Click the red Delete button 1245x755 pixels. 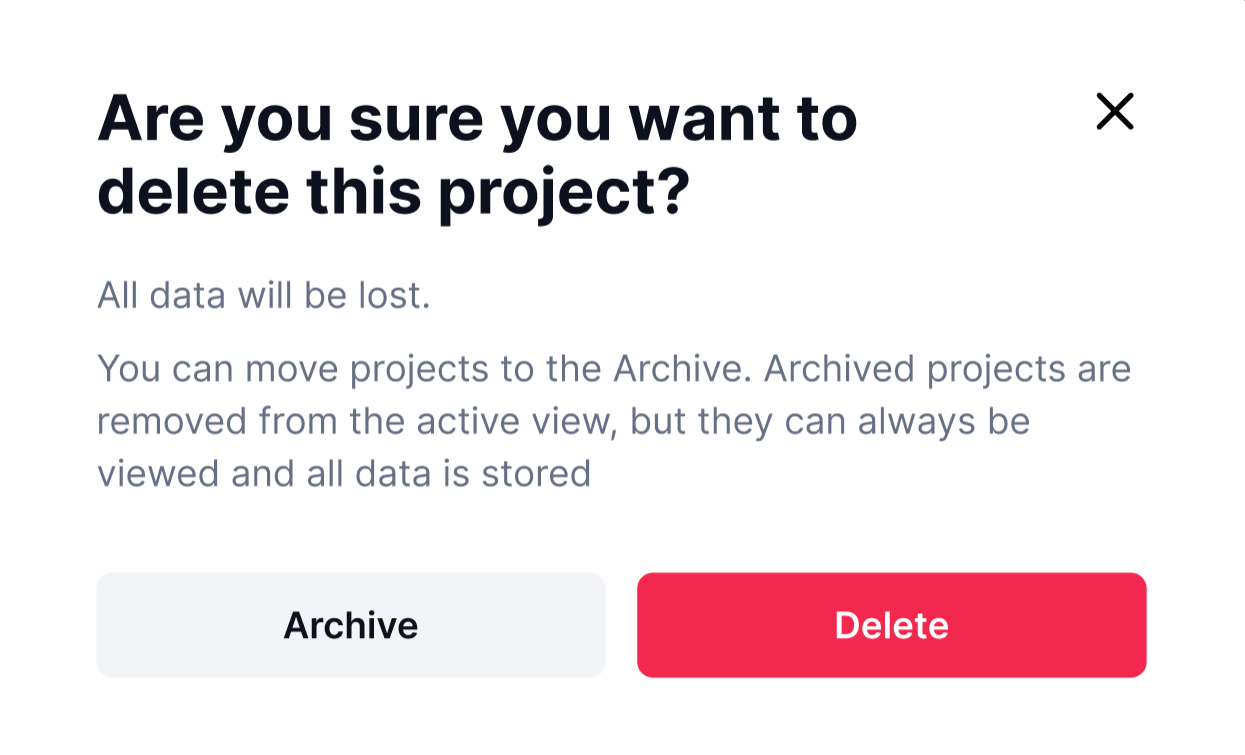[x=891, y=625]
